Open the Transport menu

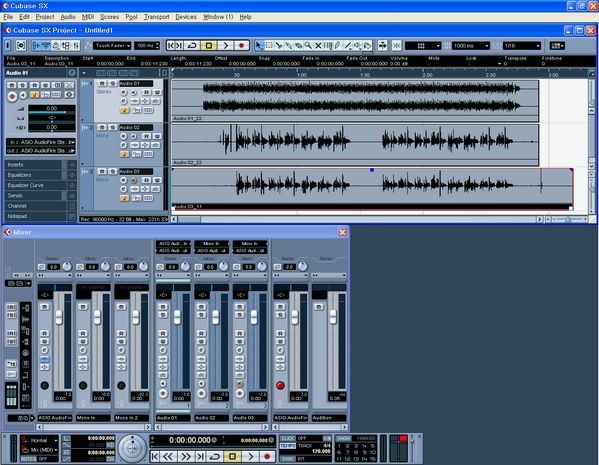point(156,17)
